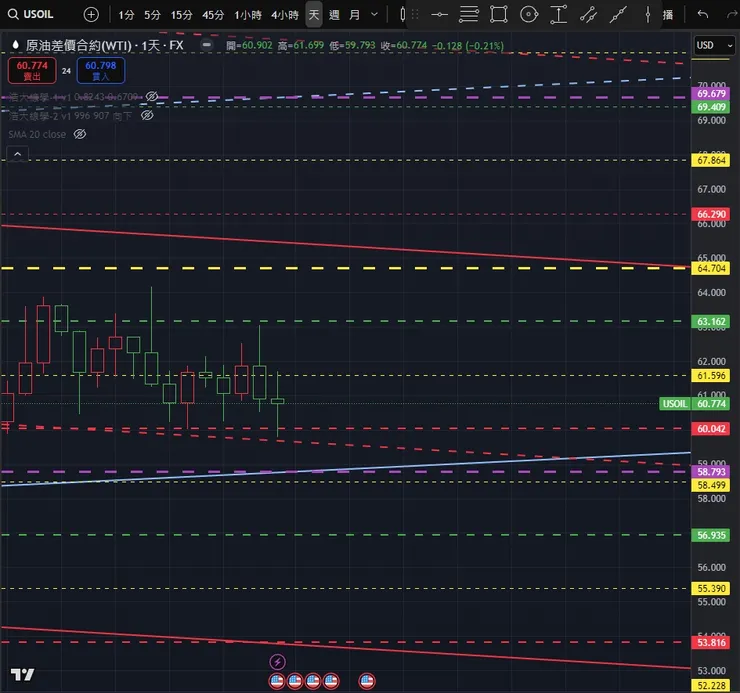Click the 58.793 purple price label
The height and width of the screenshot is (693, 740).
(711, 472)
